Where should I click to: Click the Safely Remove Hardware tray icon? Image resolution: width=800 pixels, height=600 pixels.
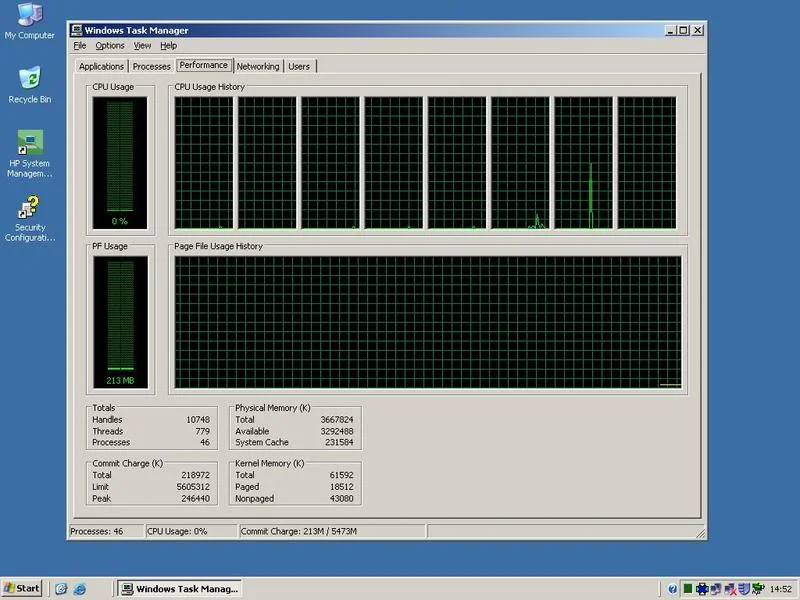(x=758, y=589)
